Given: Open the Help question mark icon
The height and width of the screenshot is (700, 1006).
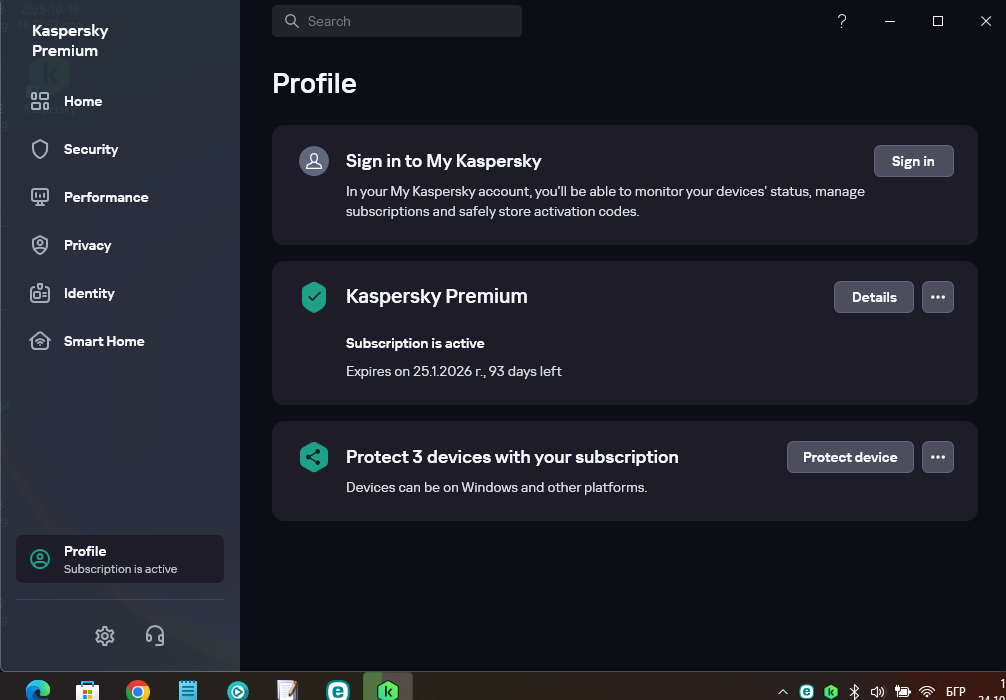Looking at the screenshot, I should [x=842, y=21].
